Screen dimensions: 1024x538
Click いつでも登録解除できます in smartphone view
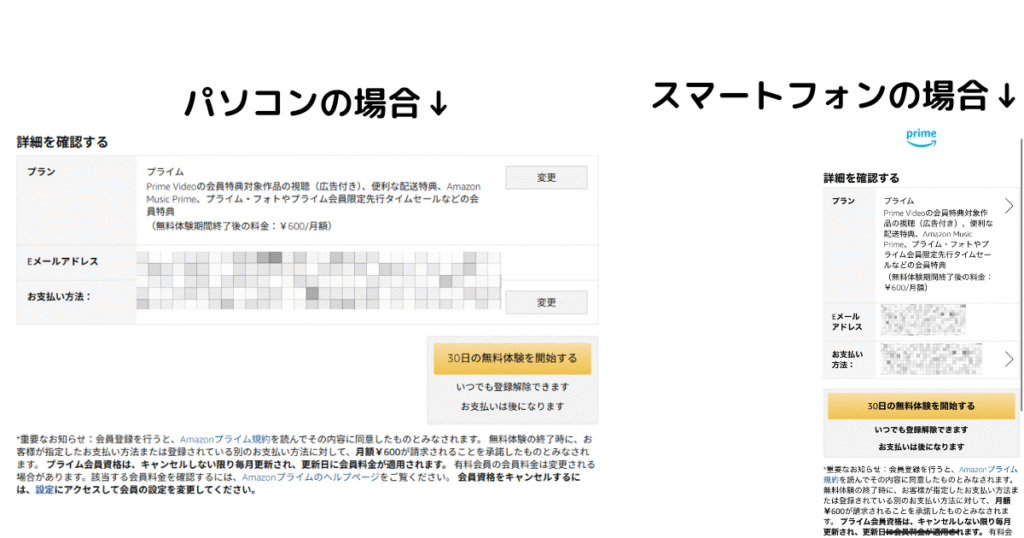pos(921,430)
